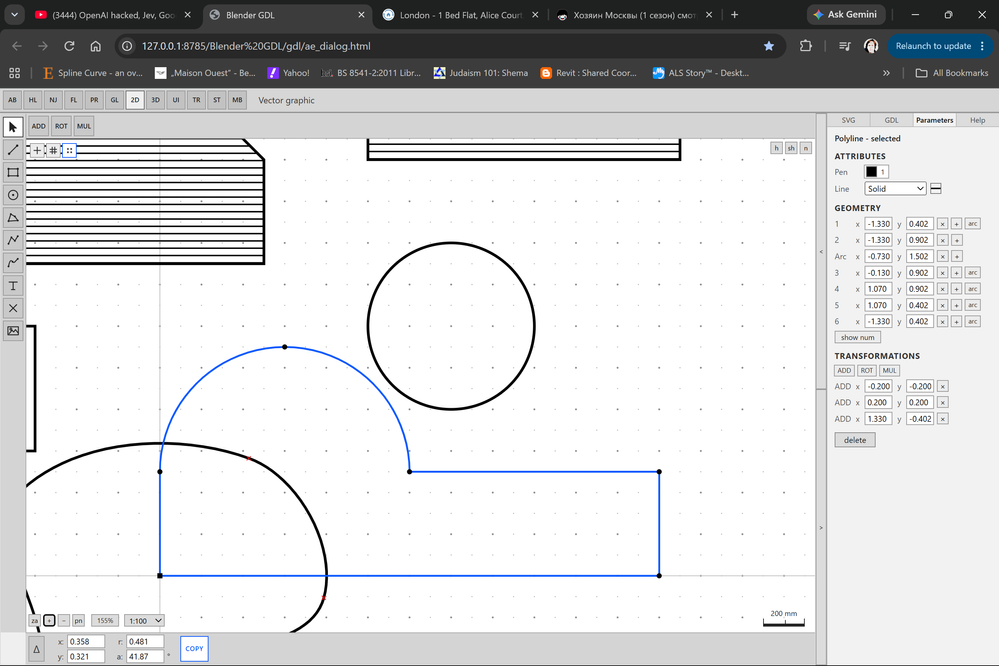Viewport: 999px width, 666px height.
Task: Toggle the plus crosshair snap button
Action: pos(38,150)
